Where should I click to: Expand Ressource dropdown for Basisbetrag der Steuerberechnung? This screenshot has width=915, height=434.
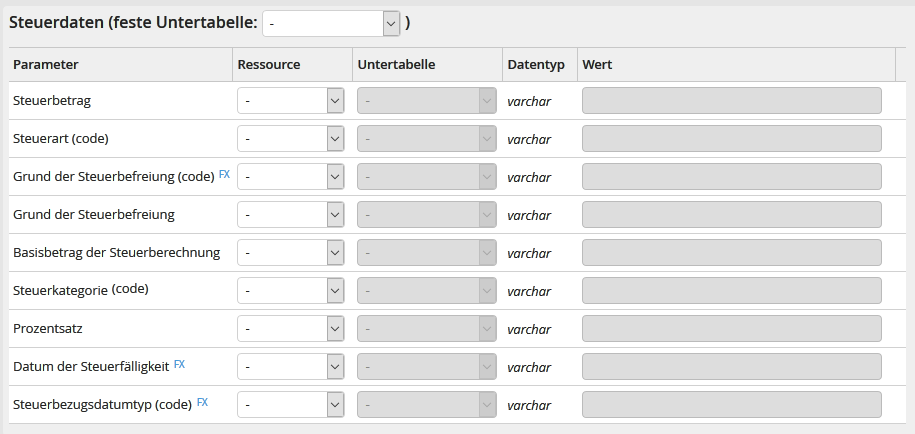point(290,253)
